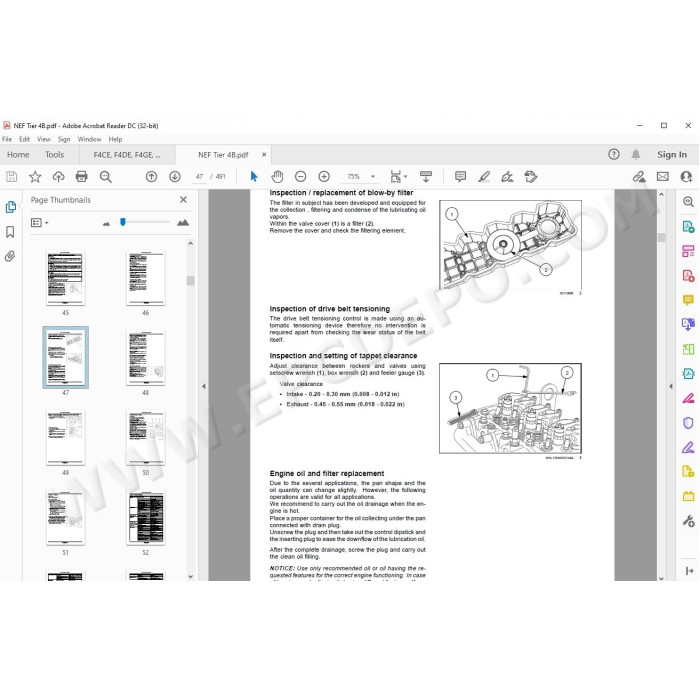Click the enlarge thumbnail size icon
Viewport: 700px width, 700px height.
click(183, 222)
